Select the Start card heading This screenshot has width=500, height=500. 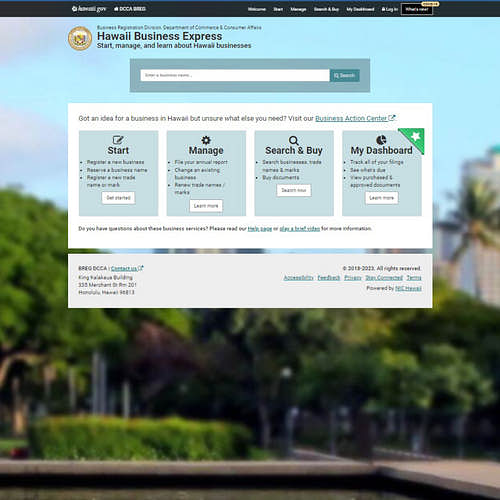pos(118,151)
